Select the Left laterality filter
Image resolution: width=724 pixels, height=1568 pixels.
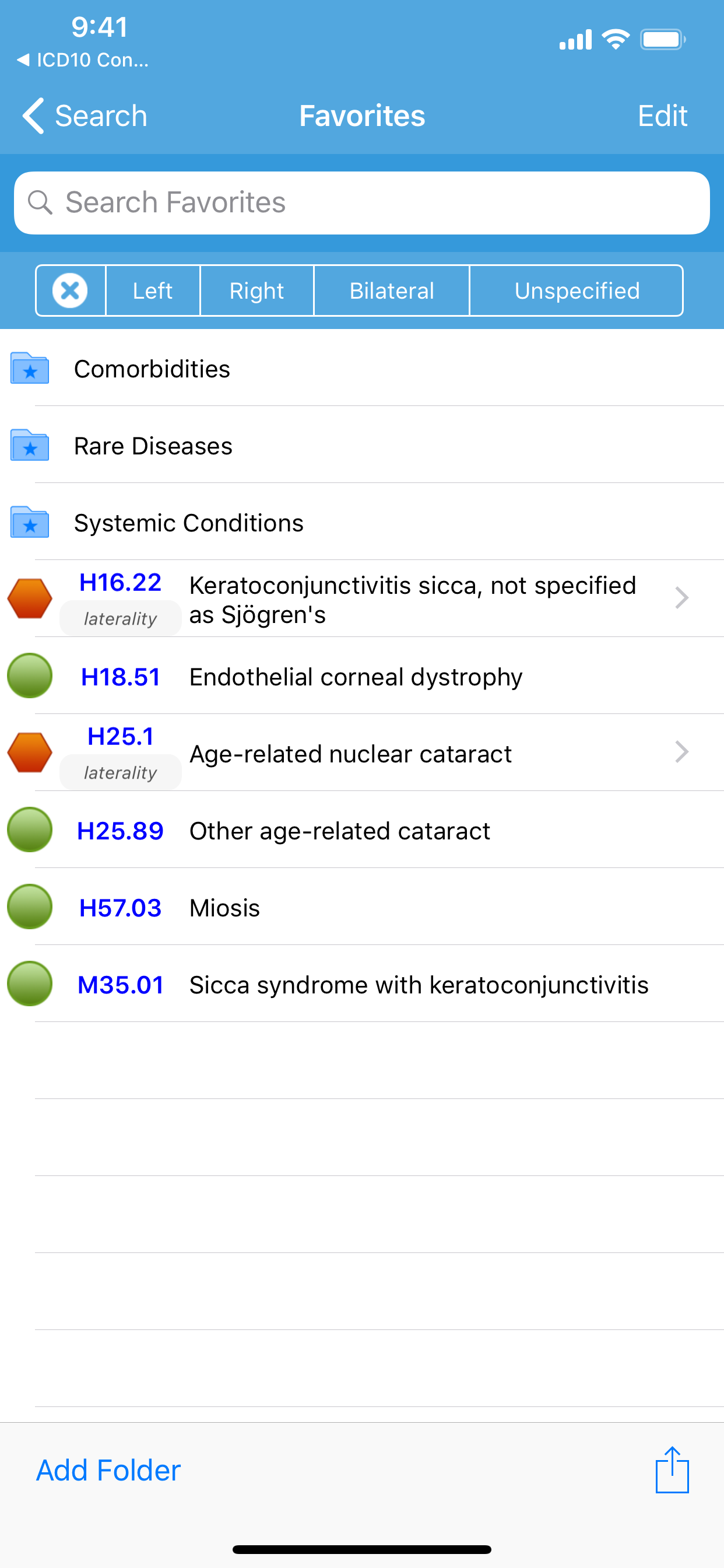(153, 290)
